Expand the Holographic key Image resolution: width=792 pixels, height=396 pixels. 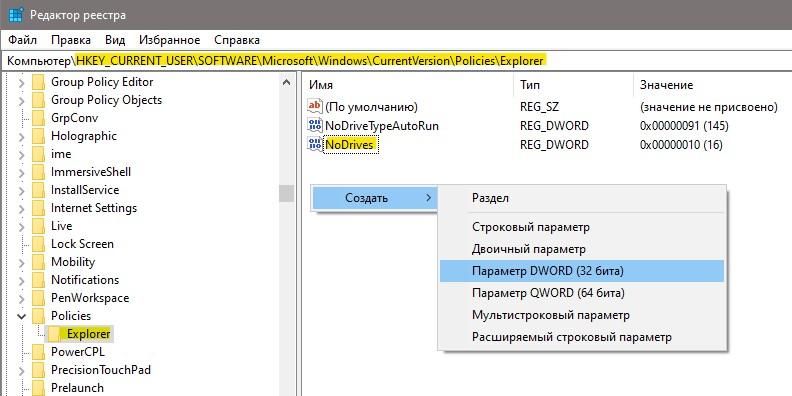(21, 136)
